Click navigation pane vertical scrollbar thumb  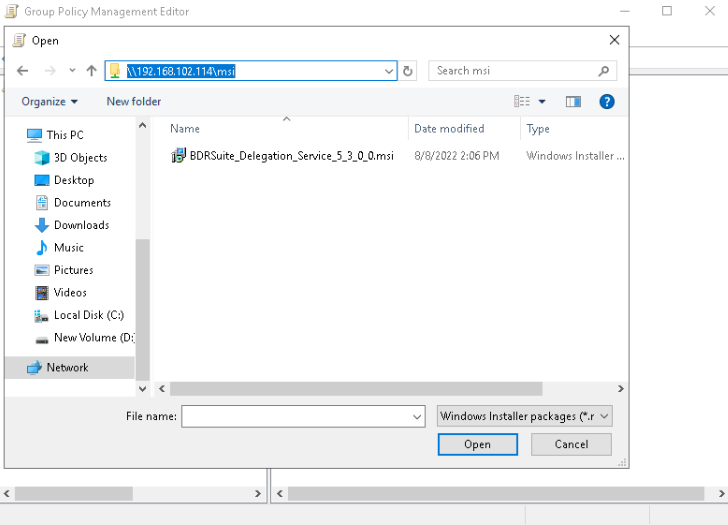143,310
